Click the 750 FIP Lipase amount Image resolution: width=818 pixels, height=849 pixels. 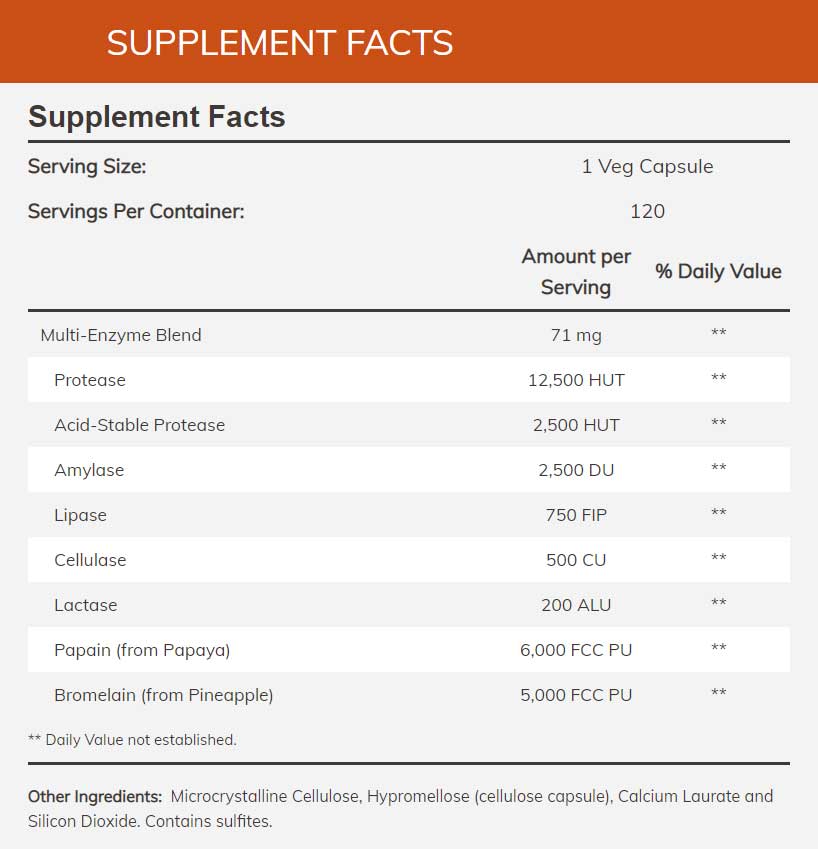click(576, 515)
